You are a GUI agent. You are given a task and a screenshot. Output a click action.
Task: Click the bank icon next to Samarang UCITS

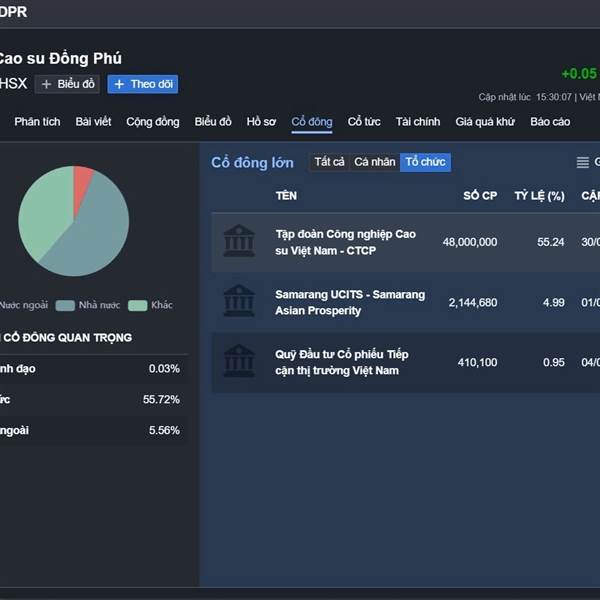(x=239, y=302)
